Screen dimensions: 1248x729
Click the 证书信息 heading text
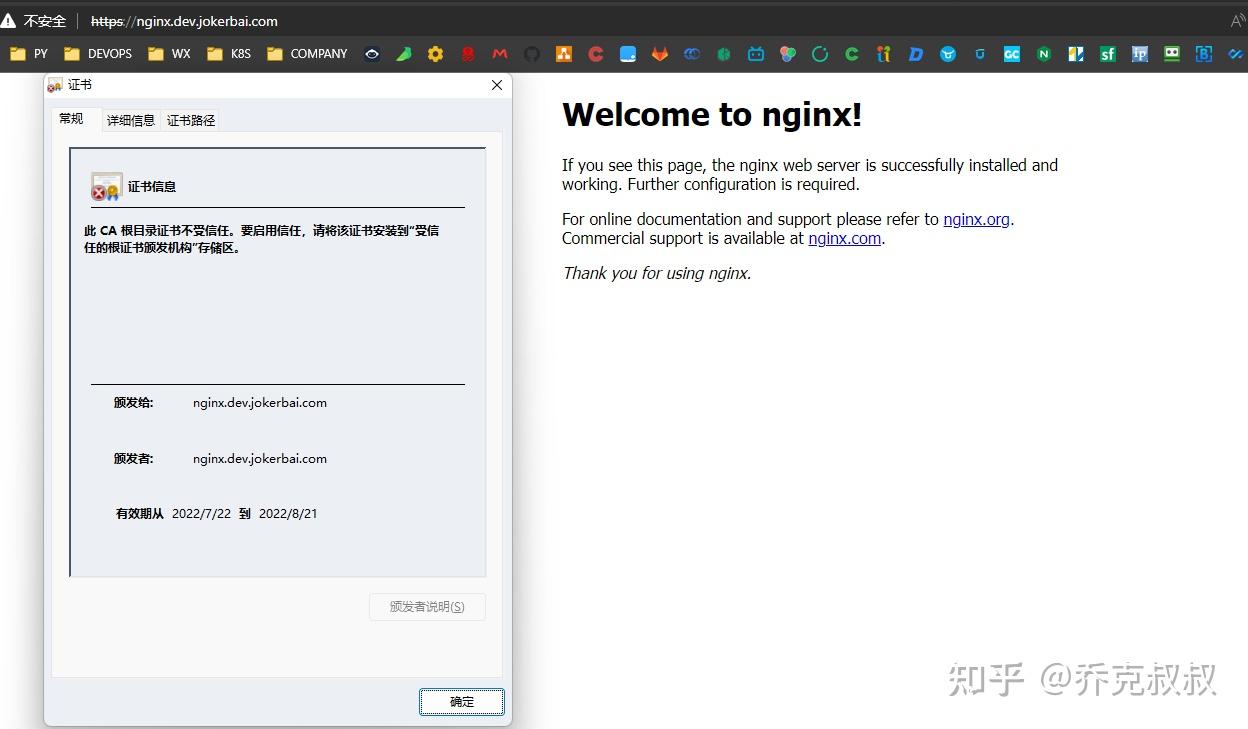tap(152, 187)
